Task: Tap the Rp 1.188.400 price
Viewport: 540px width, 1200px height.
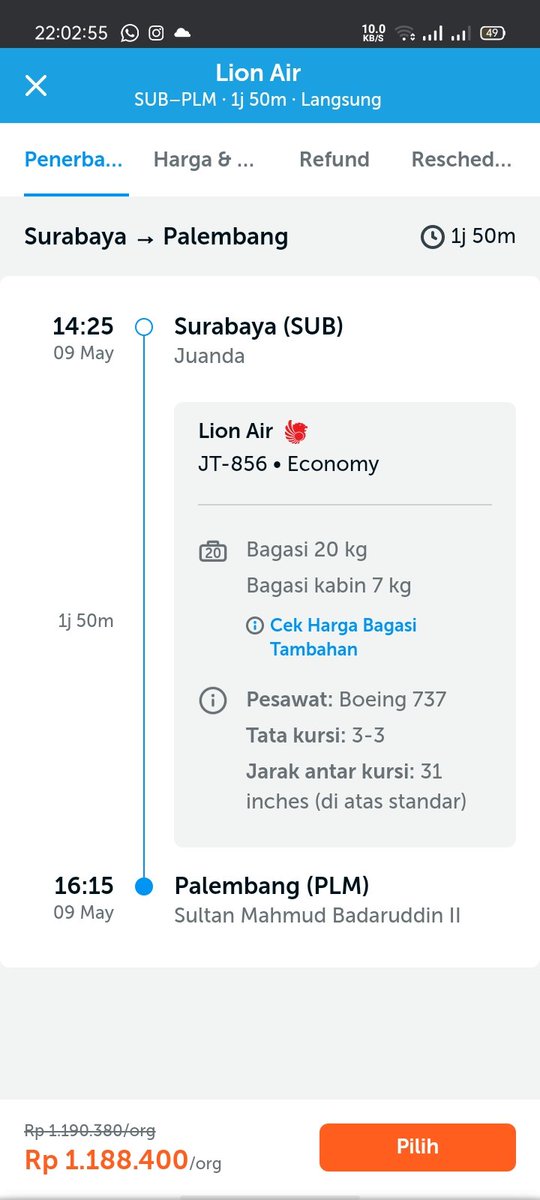Action: pos(106,1160)
